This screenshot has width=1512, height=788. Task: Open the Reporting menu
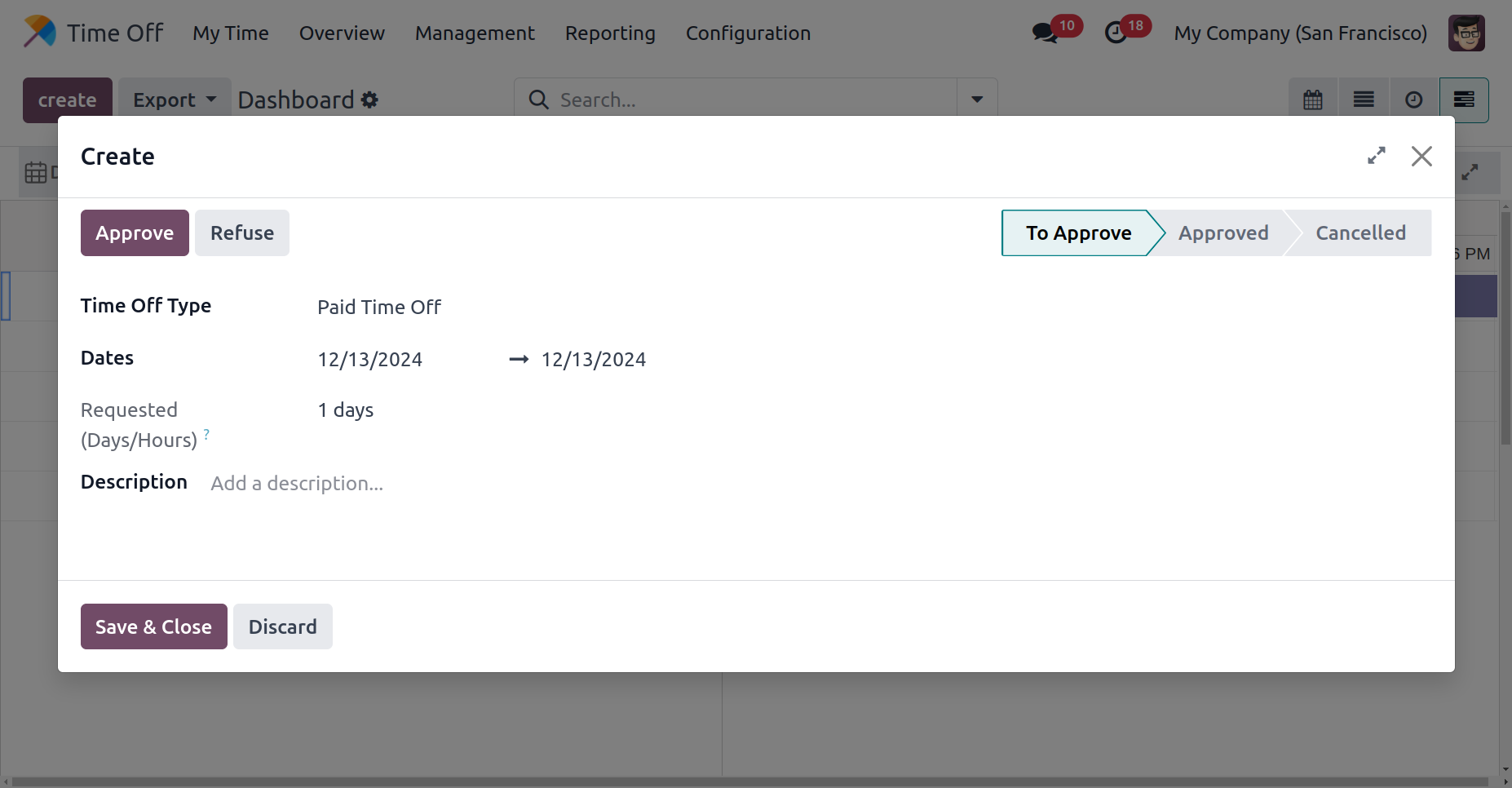pos(609,33)
